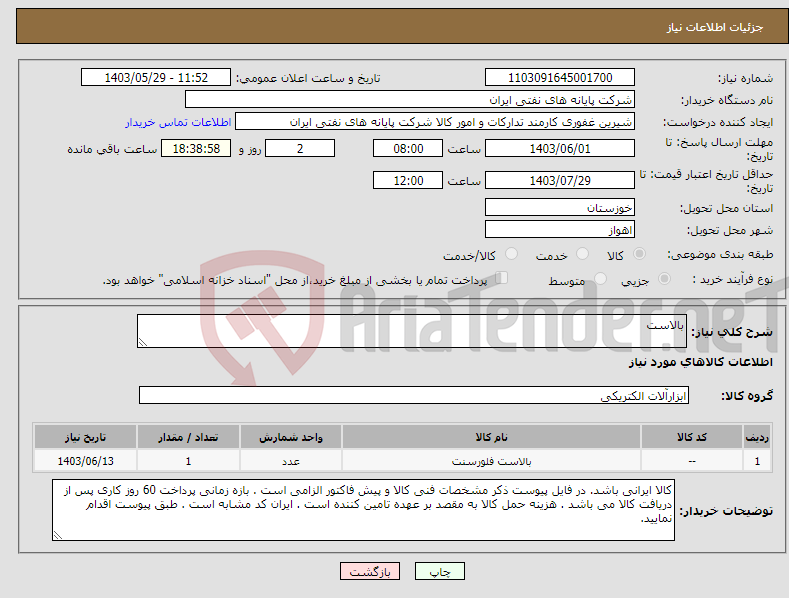Select the جزیی purchase type radio
Screen dimensions: 789x598
664,278
